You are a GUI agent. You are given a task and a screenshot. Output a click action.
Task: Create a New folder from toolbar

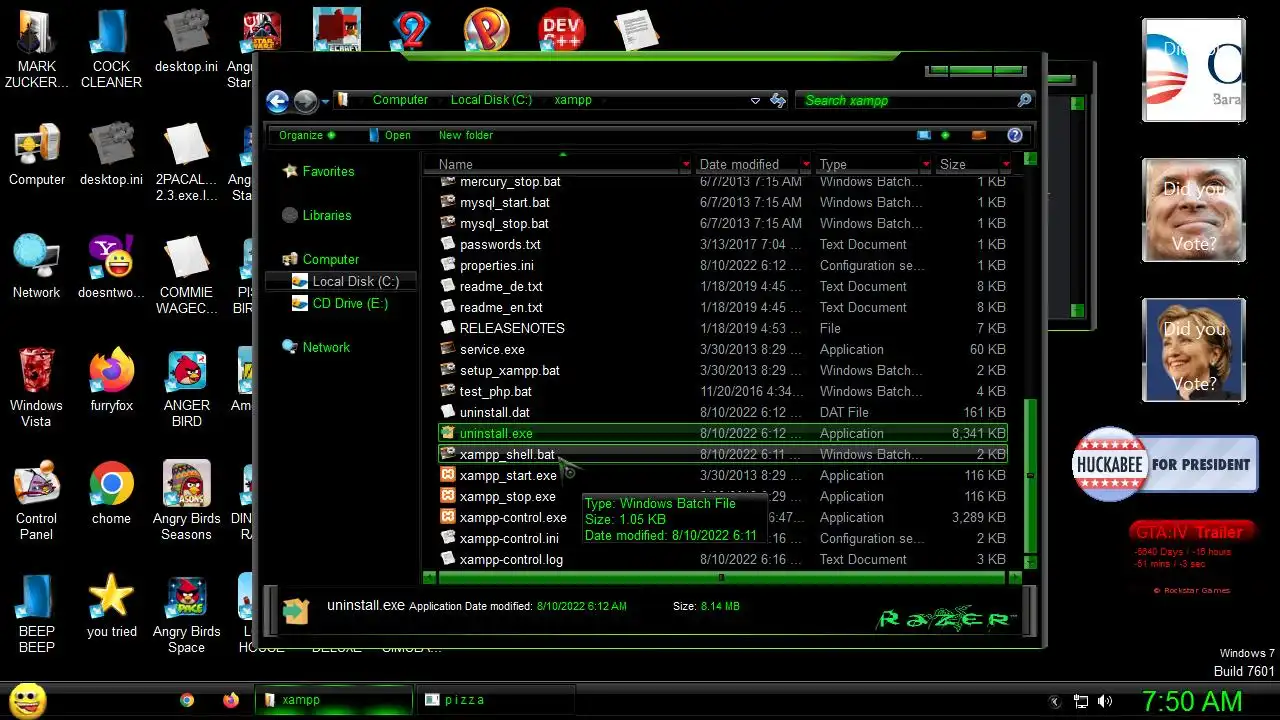click(466, 135)
